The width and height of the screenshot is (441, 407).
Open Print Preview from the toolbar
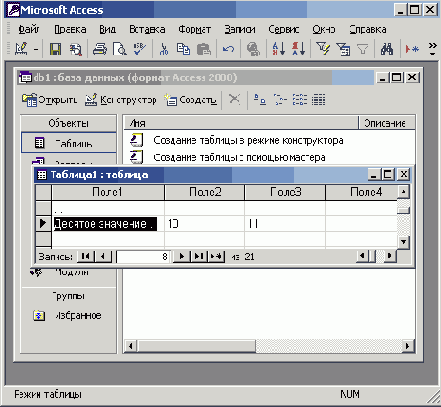[119, 49]
